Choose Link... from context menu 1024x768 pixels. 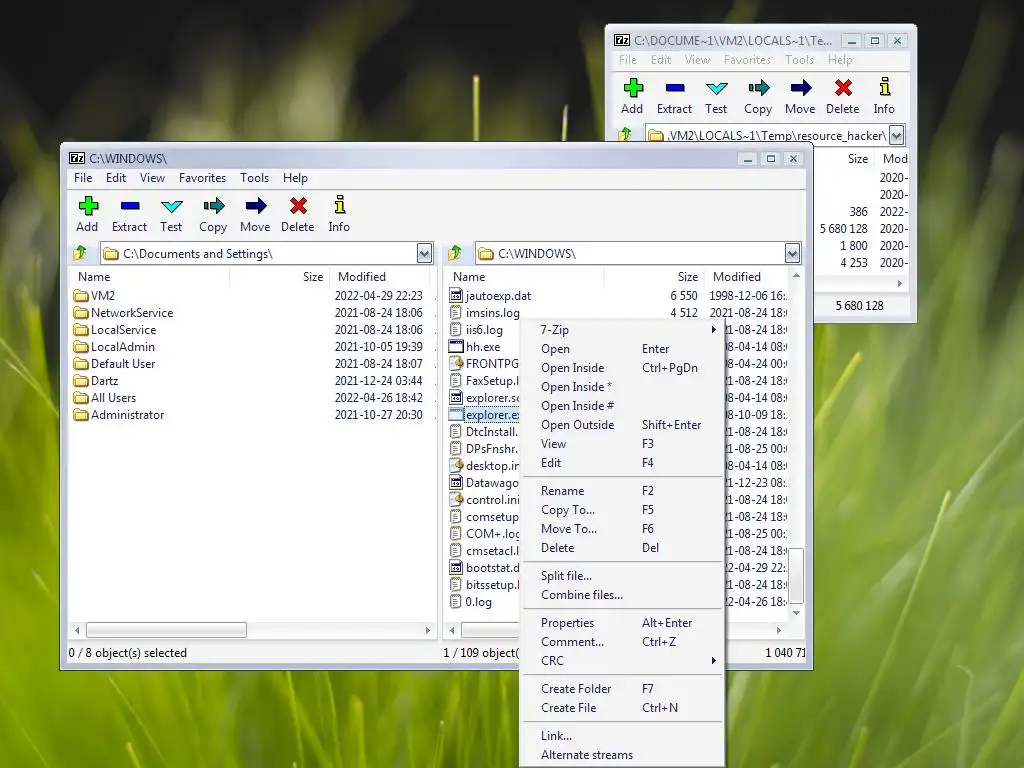(x=556, y=735)
